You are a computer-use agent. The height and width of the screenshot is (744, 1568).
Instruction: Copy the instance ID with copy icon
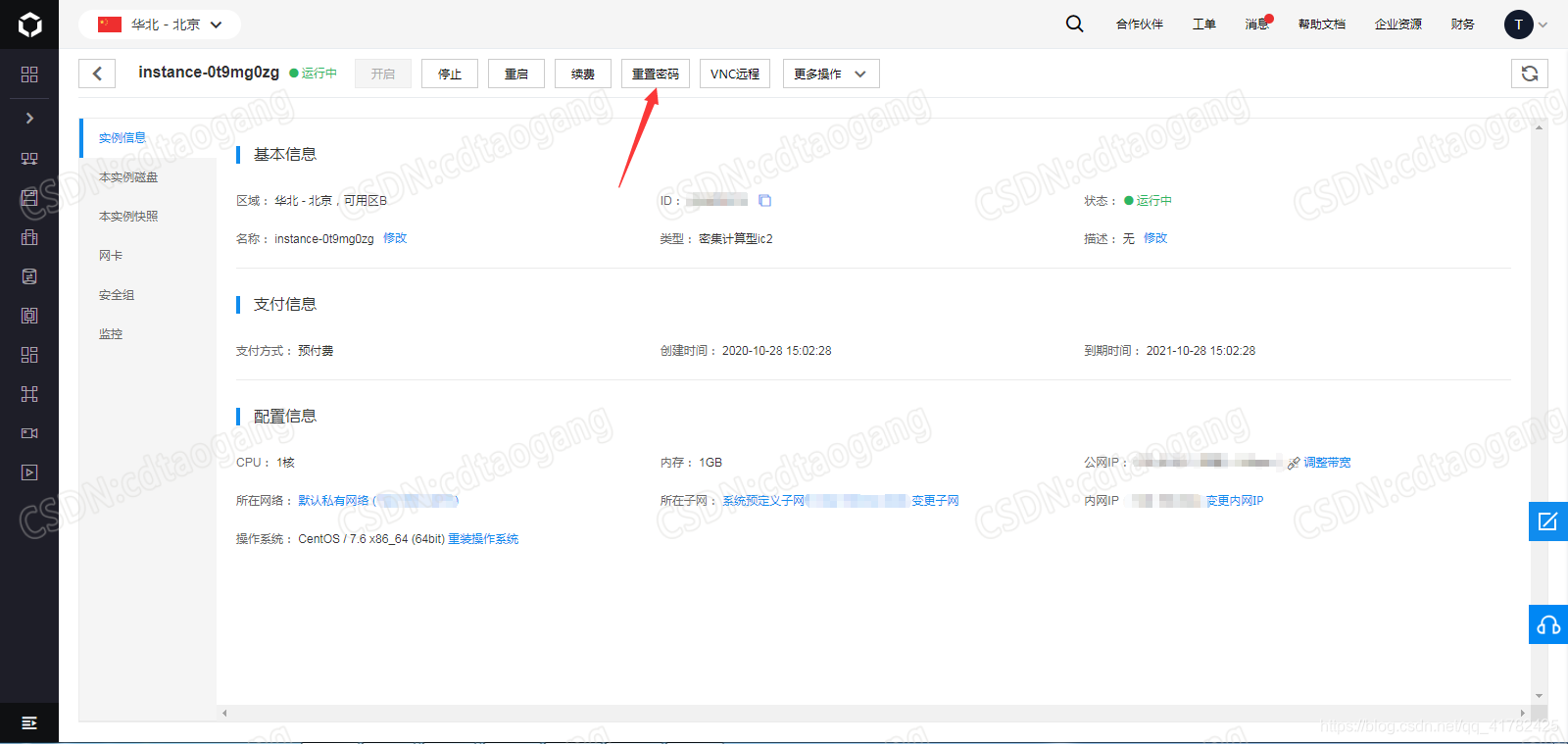click(x=765, y=200)
